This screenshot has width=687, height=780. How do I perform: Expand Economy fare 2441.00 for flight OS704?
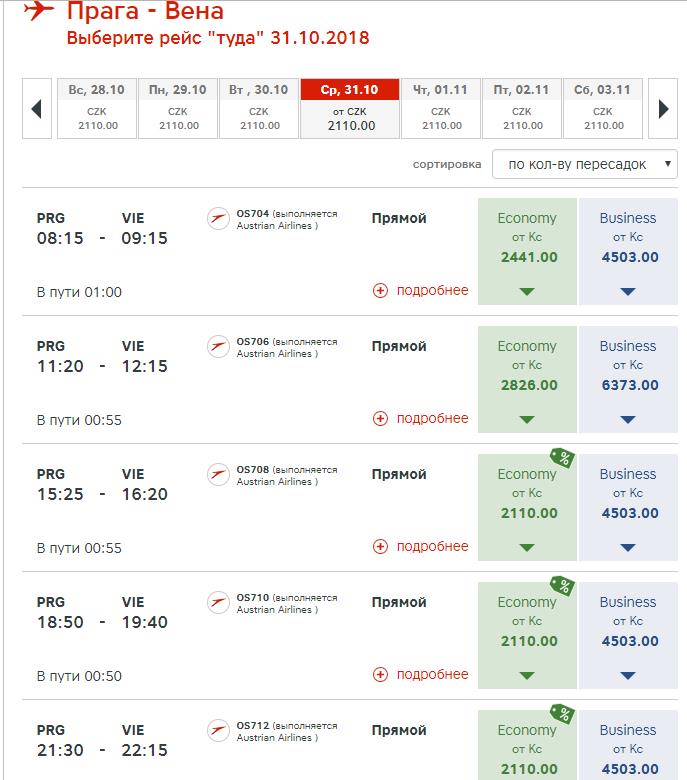tap(527, 251)
